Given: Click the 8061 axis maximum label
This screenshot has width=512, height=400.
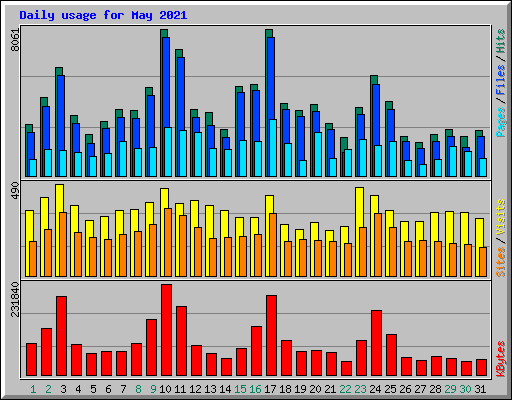Looking at the screenshot, I should [x=15, y=40].
